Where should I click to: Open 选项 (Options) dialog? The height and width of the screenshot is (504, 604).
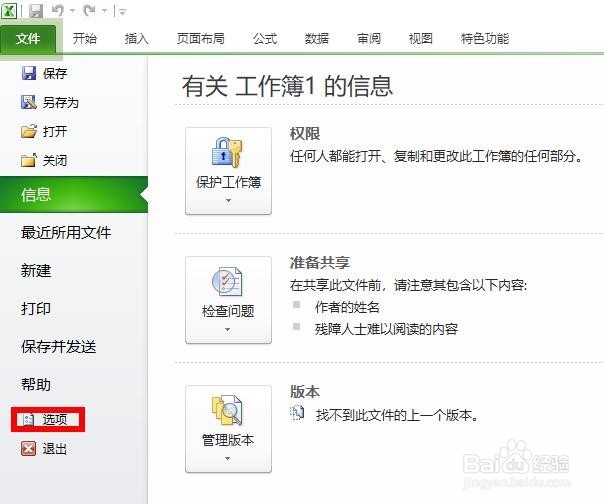pyautogui.click(x=55, y=420)
